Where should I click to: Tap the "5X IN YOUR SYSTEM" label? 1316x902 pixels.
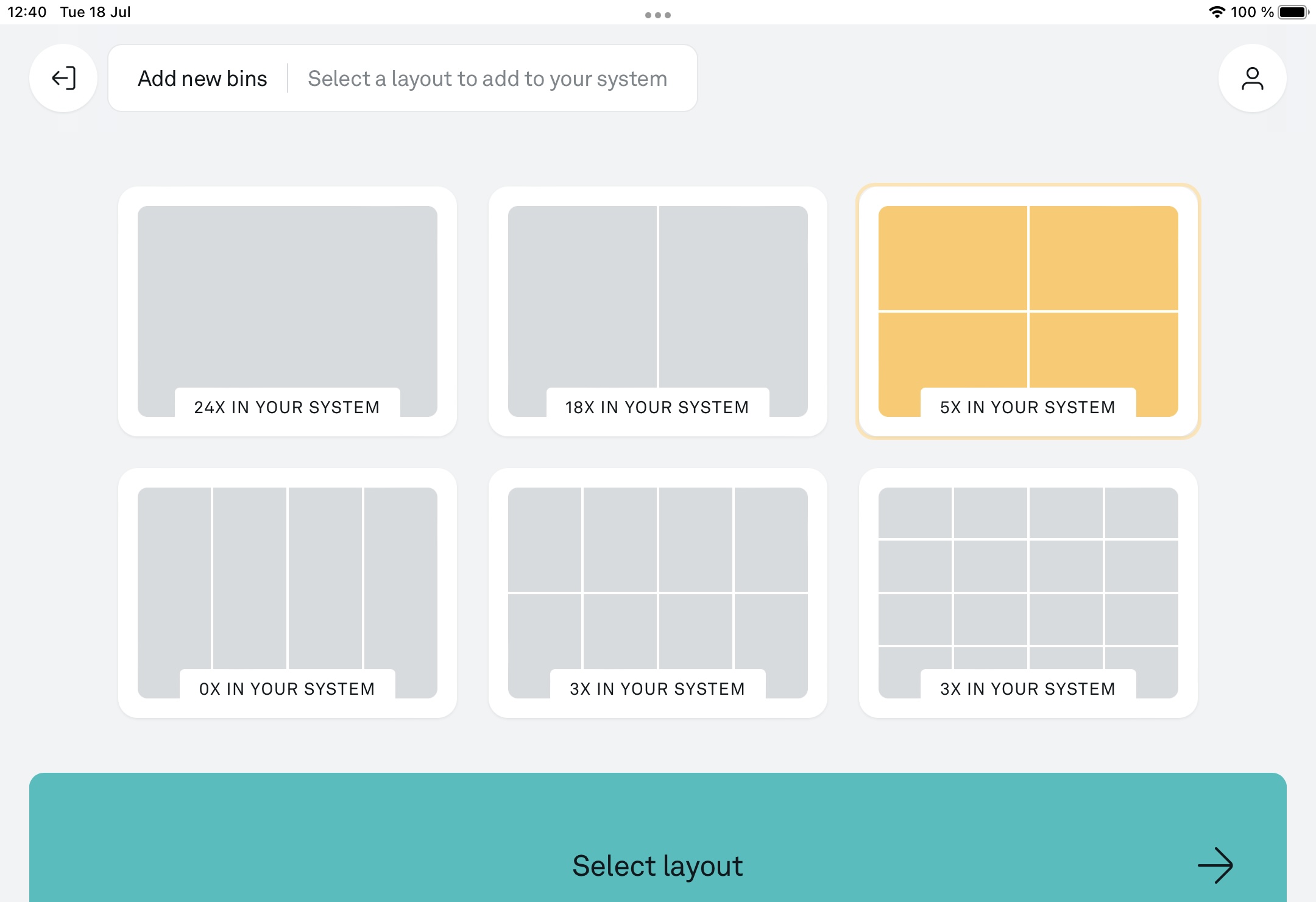(x=1028, y=407)
